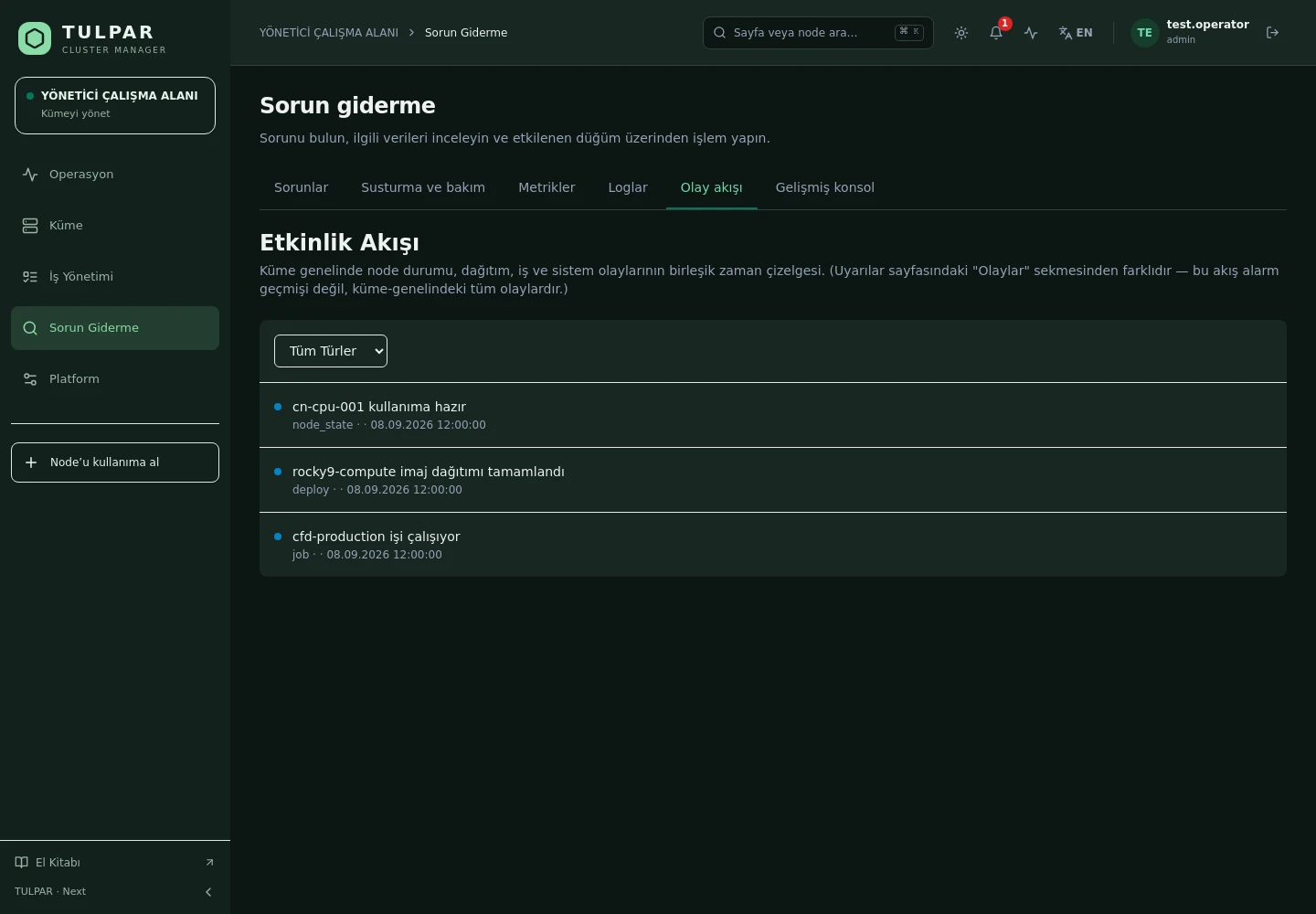The image size is (1316, 914).
Task: Click the logout icon beside test.operator
Action: click(1272, 33)
